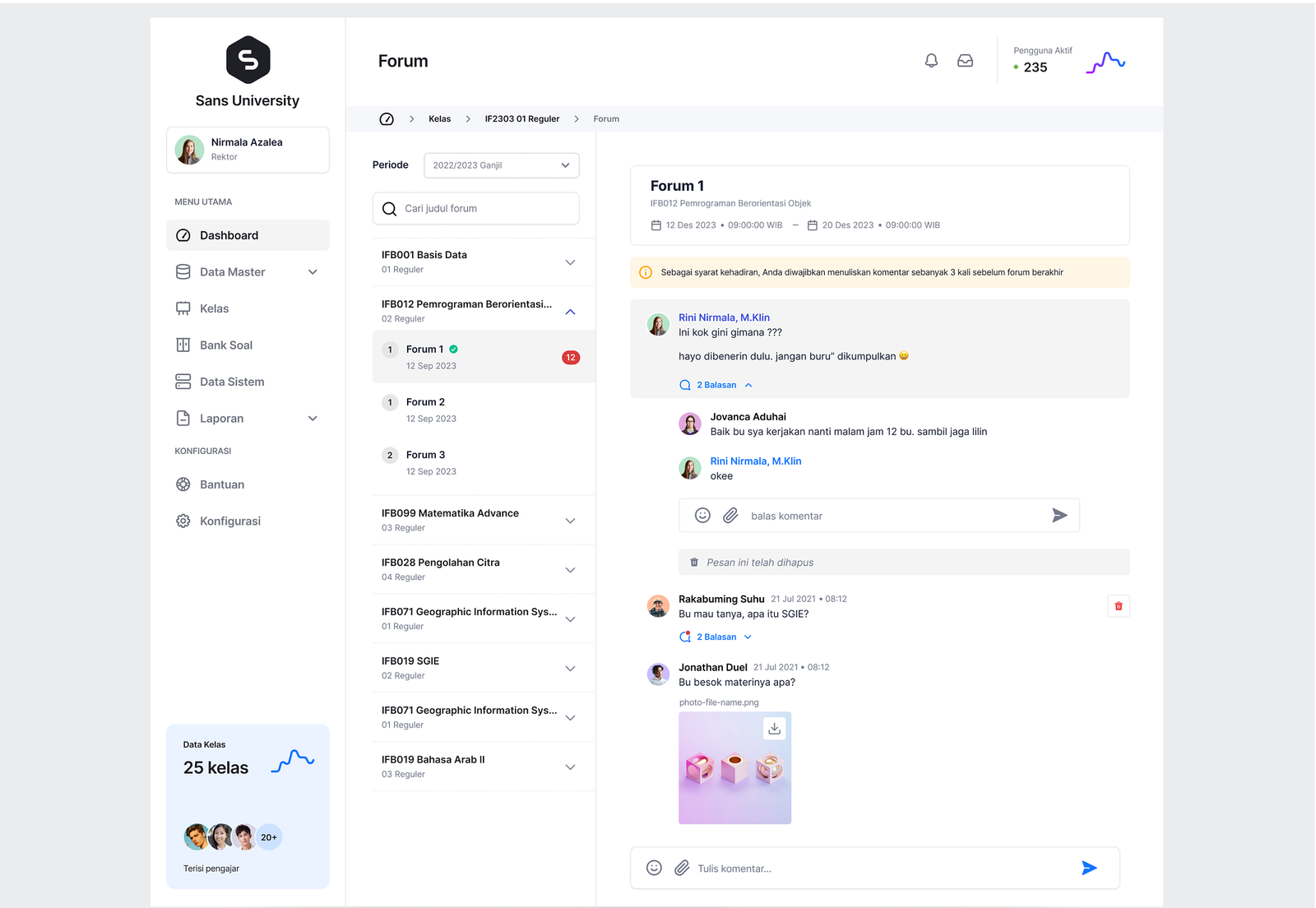Open emoji picker in Tulis komentar box
The image size is (1316, 908).
click(x=654, y=868)
